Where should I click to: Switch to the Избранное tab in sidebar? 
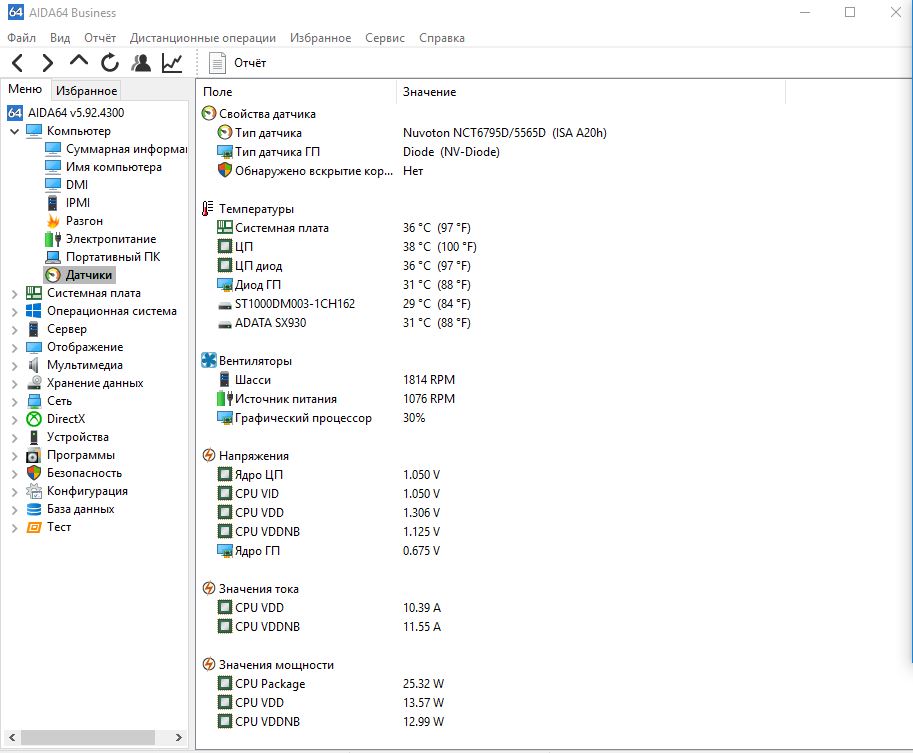tap(86, 90)
